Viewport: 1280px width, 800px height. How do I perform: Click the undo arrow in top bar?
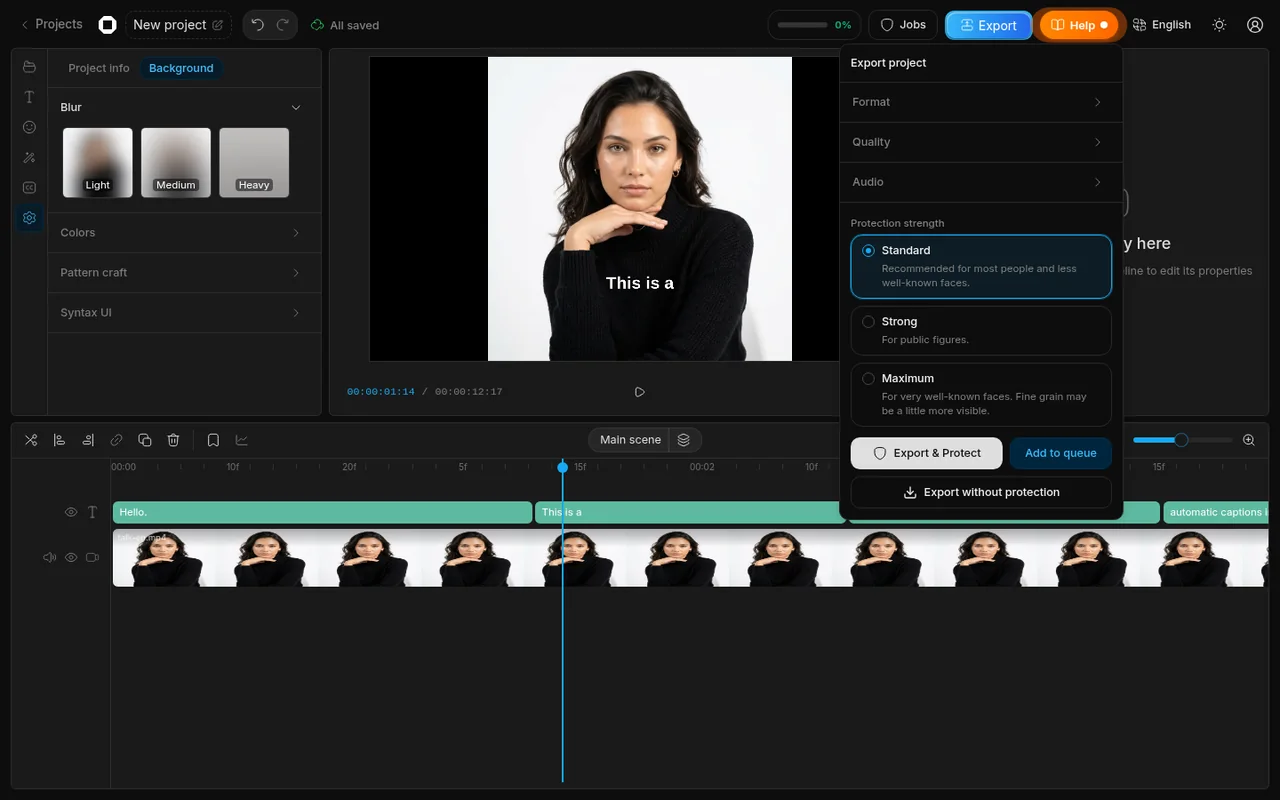(x=257, y=25)
